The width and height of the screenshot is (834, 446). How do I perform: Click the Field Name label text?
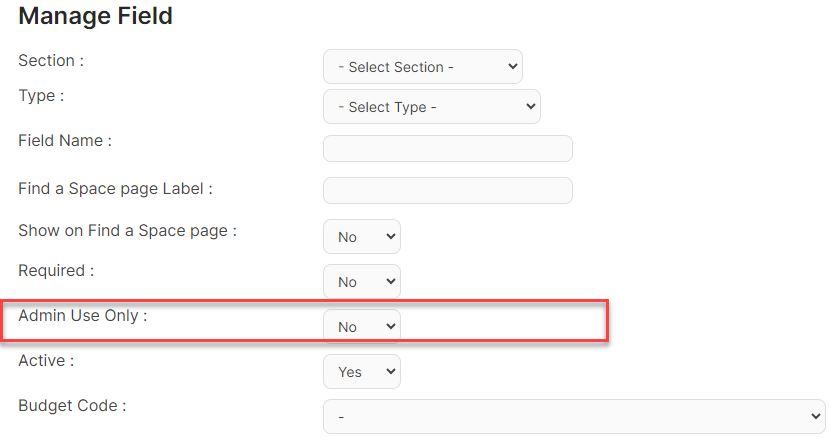point(65,140)
